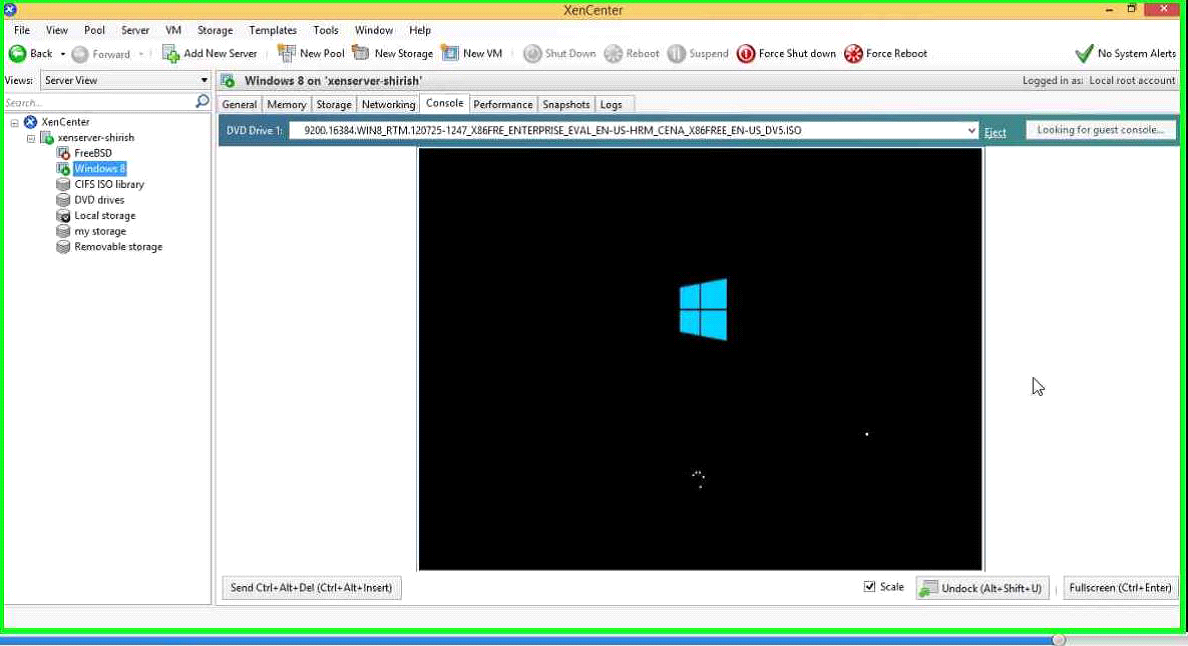Click the CIFS ISO library storage icon
The width and height of the screenshot is (1188, 646).
[64, 185]
